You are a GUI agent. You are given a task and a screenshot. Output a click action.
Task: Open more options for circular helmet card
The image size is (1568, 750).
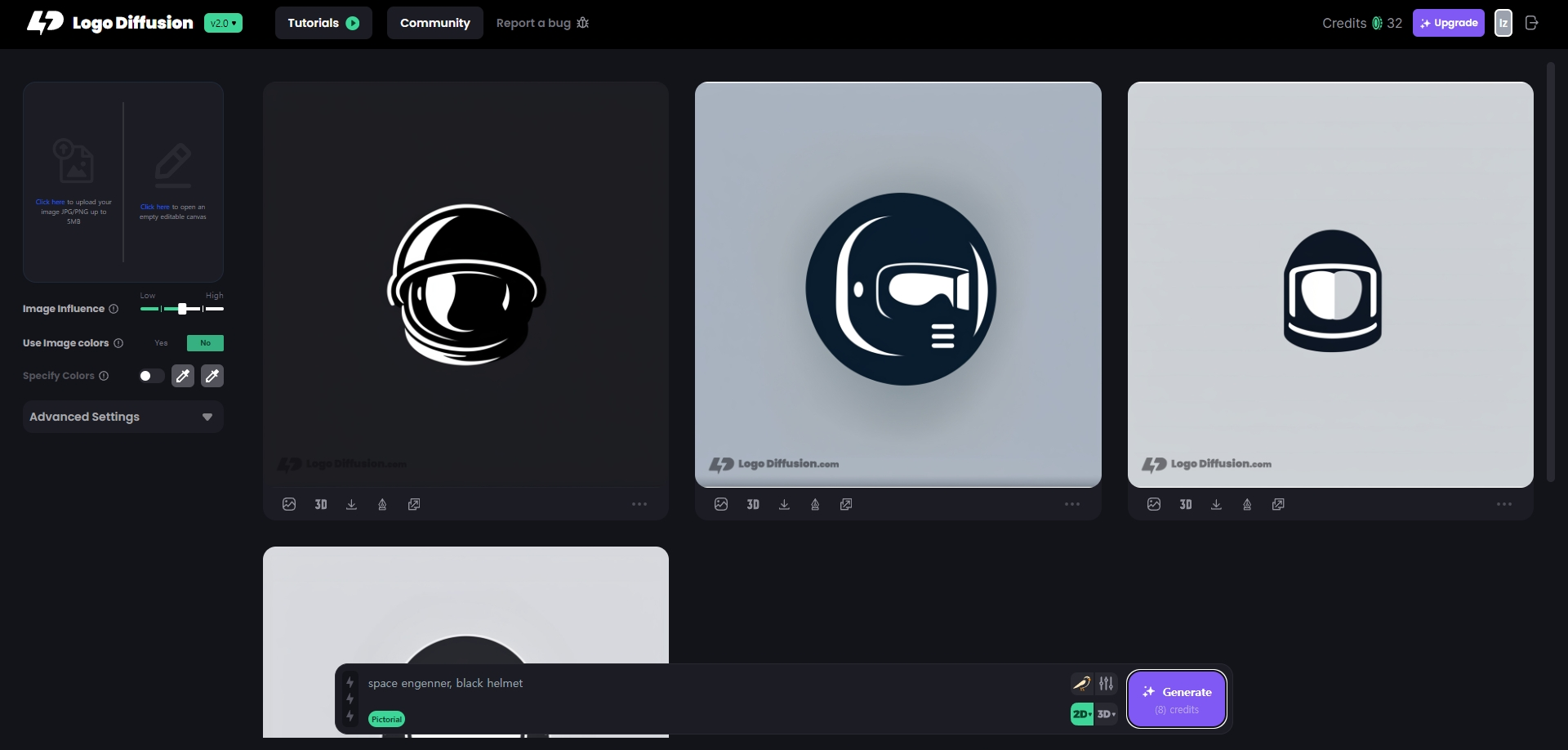click(1072, 504)
